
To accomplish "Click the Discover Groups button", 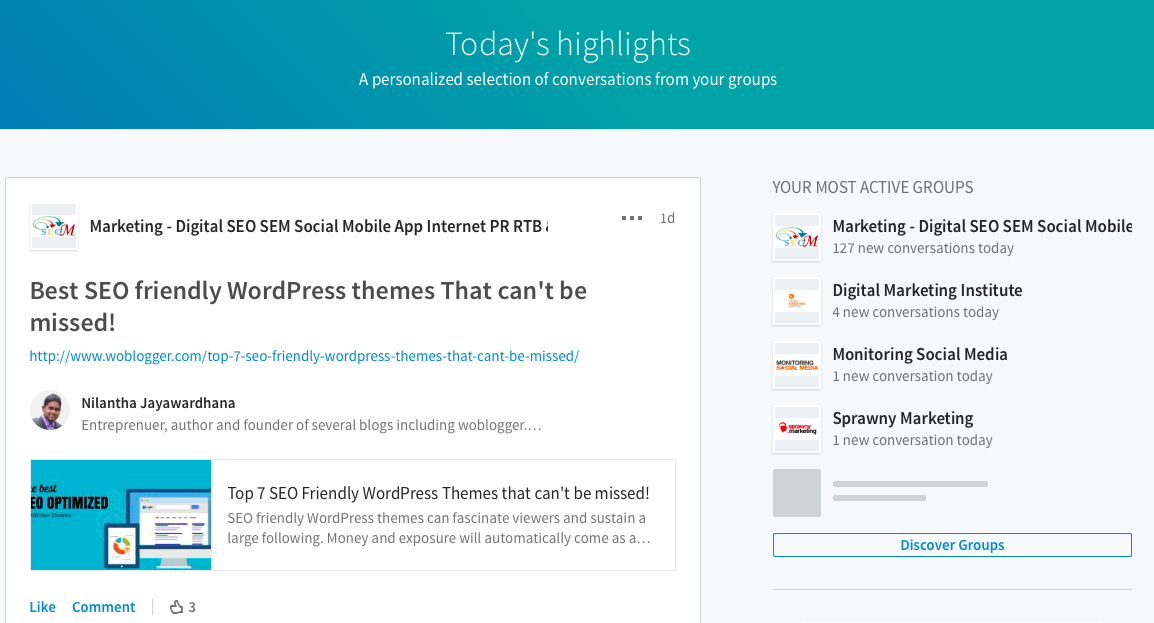I will click(x=952, y=545).
